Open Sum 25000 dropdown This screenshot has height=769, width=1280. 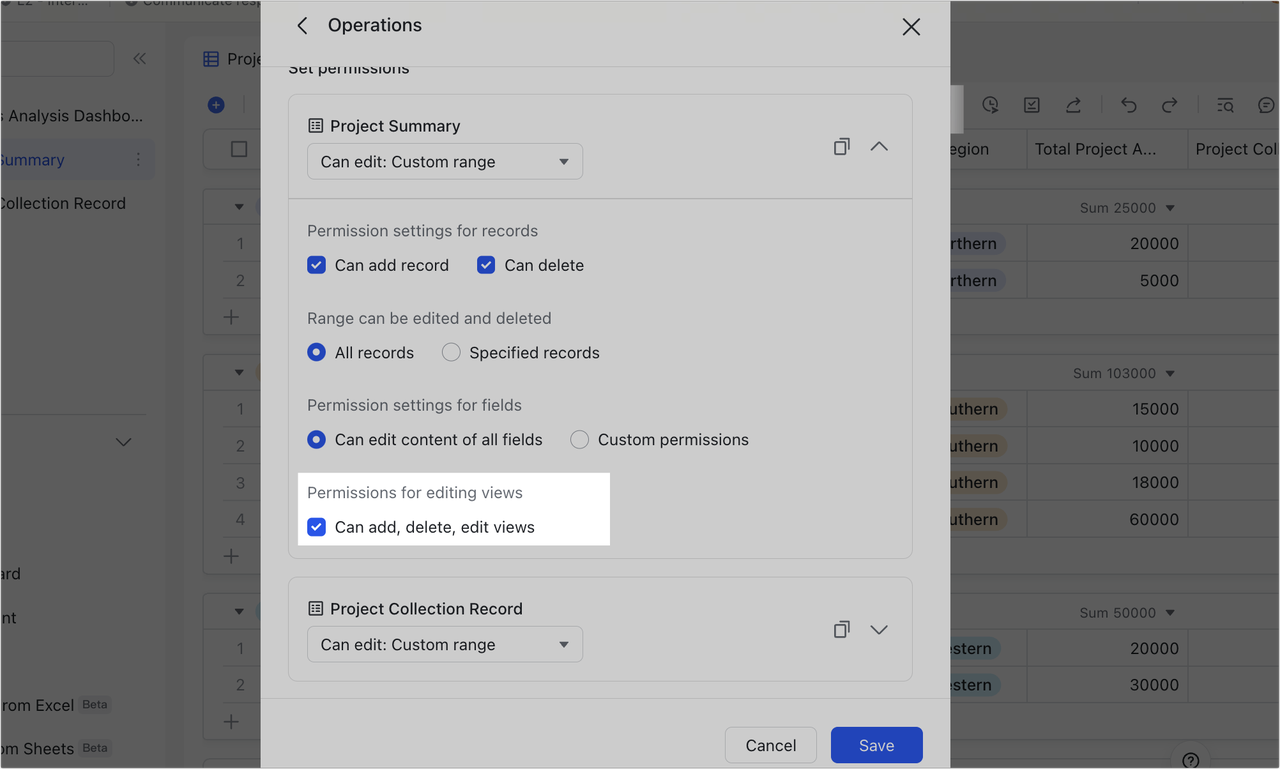(x=1127, y=208)
